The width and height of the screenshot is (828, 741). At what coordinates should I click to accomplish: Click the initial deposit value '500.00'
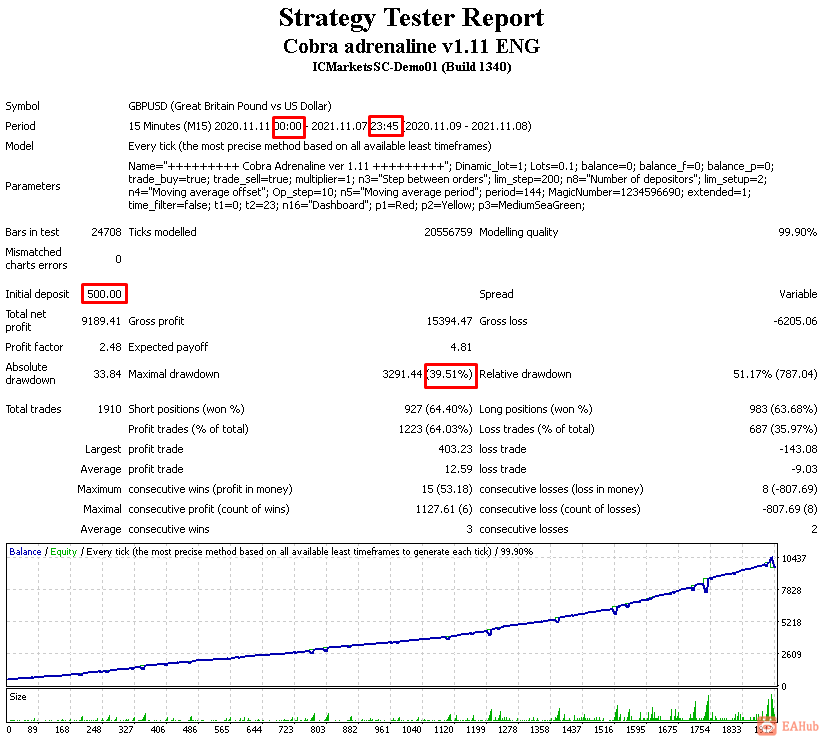point(104,294)
